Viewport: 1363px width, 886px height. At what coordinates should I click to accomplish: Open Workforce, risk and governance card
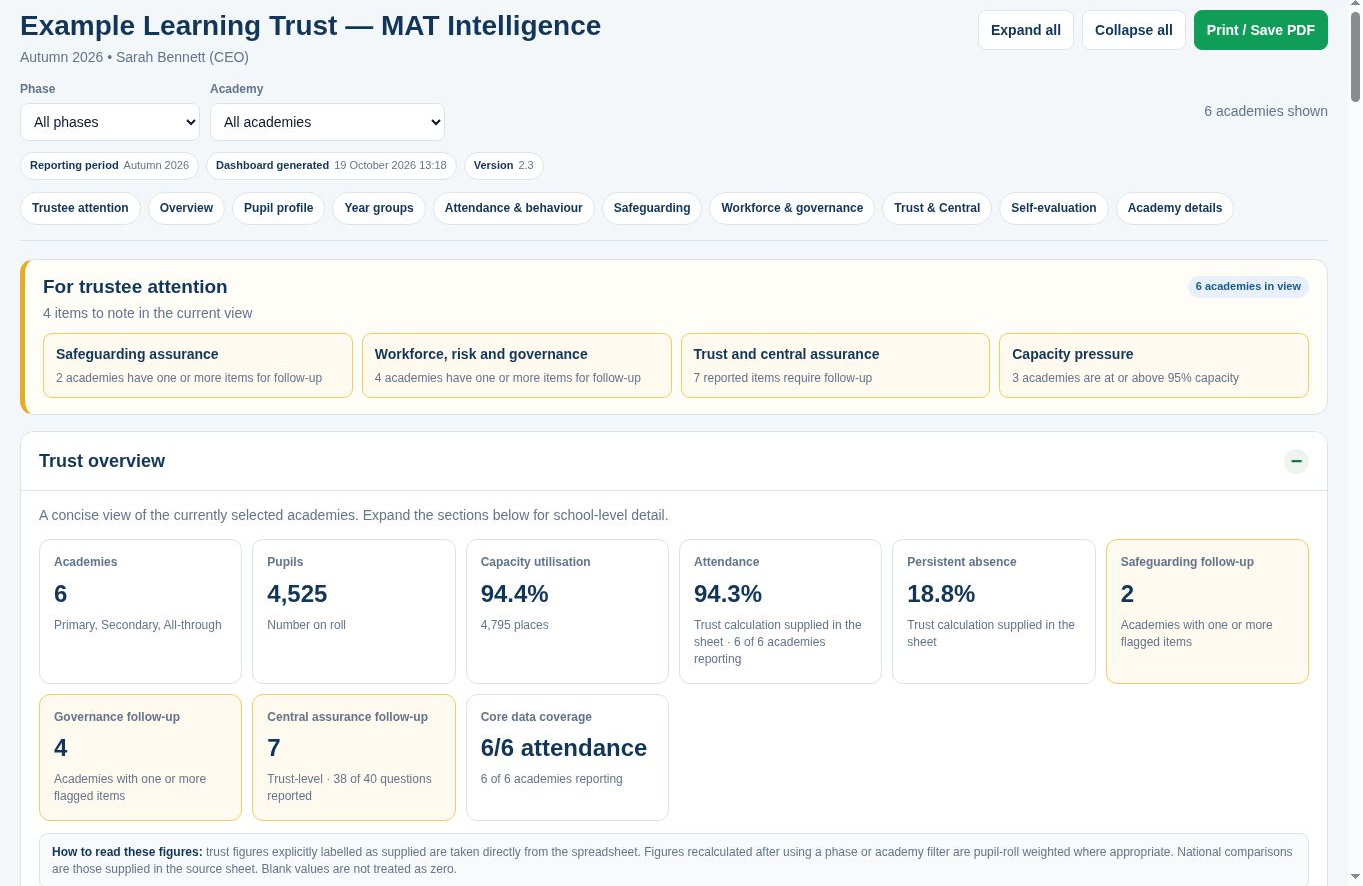click(x=517, y=365)
